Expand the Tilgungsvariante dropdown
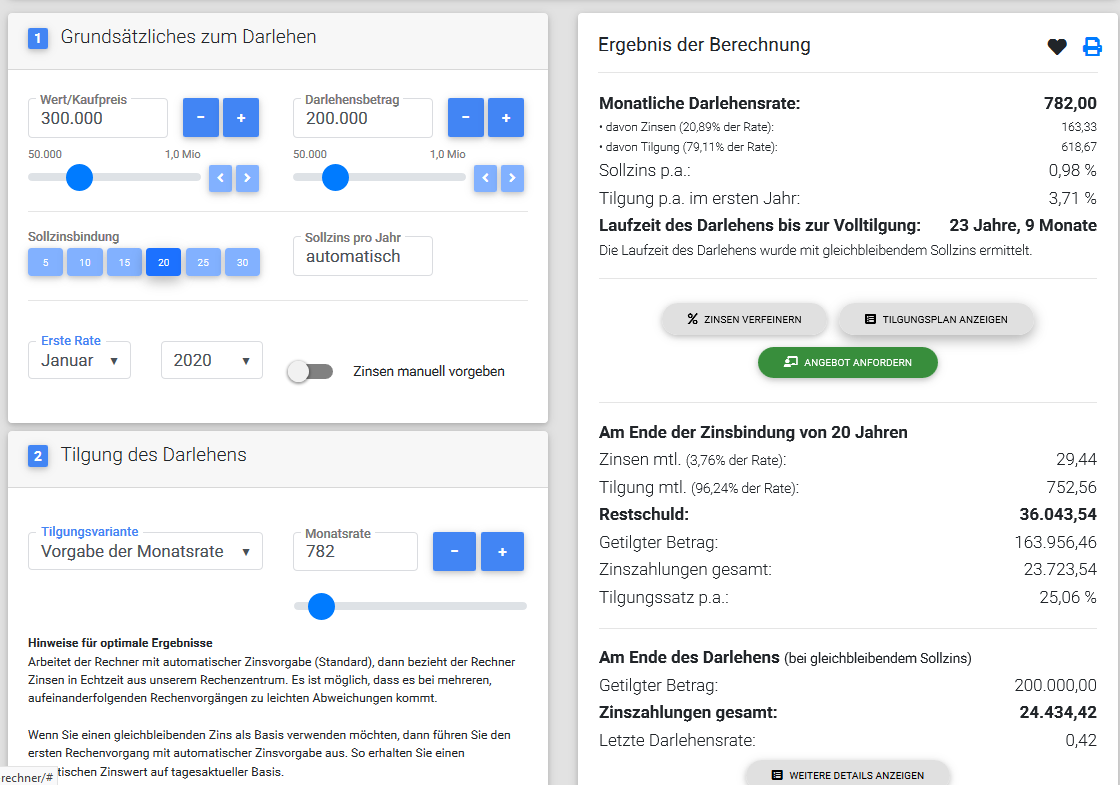 point(145,551)
